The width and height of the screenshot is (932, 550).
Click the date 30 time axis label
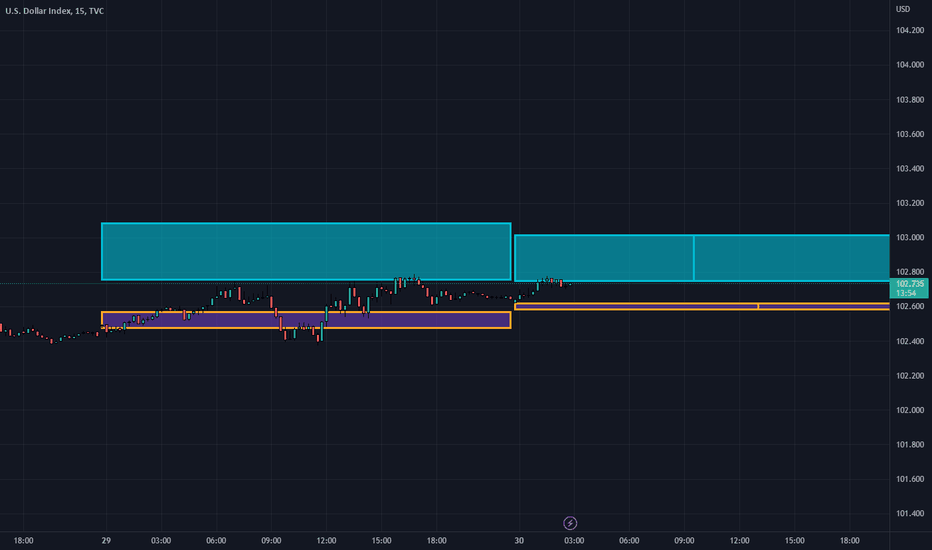pos(519,540)
